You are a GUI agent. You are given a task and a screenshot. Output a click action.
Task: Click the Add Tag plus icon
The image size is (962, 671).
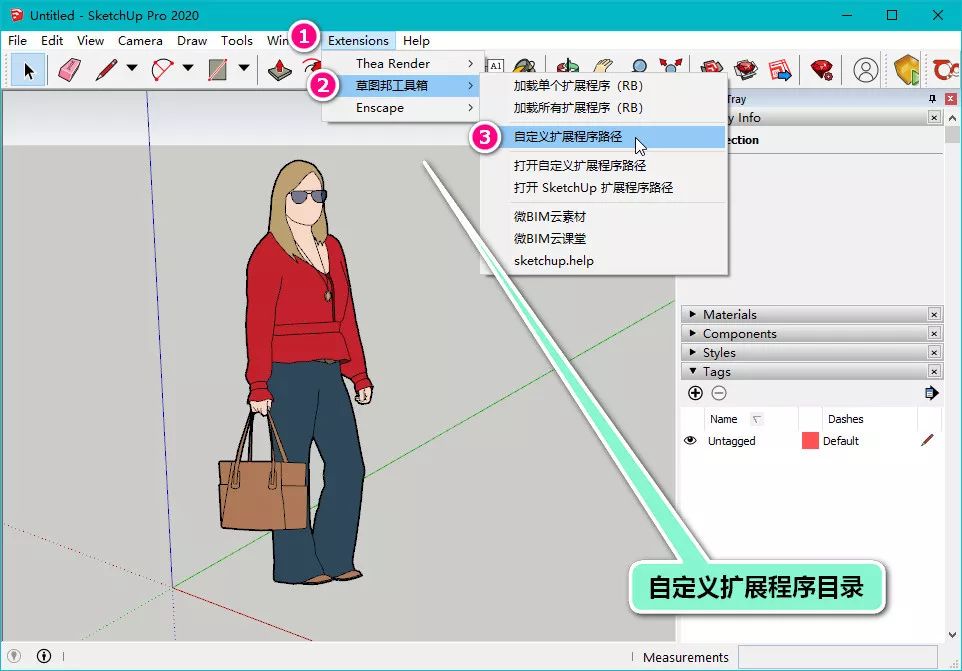tap(695, 393)
